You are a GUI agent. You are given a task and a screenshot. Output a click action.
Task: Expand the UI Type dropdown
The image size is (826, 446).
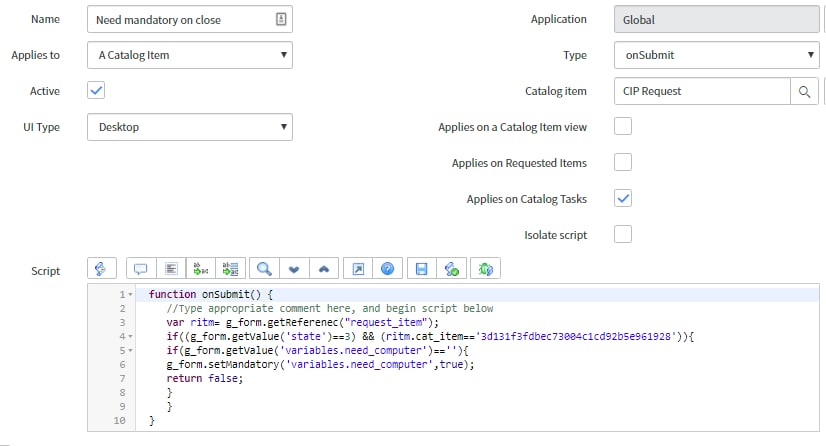189,127
